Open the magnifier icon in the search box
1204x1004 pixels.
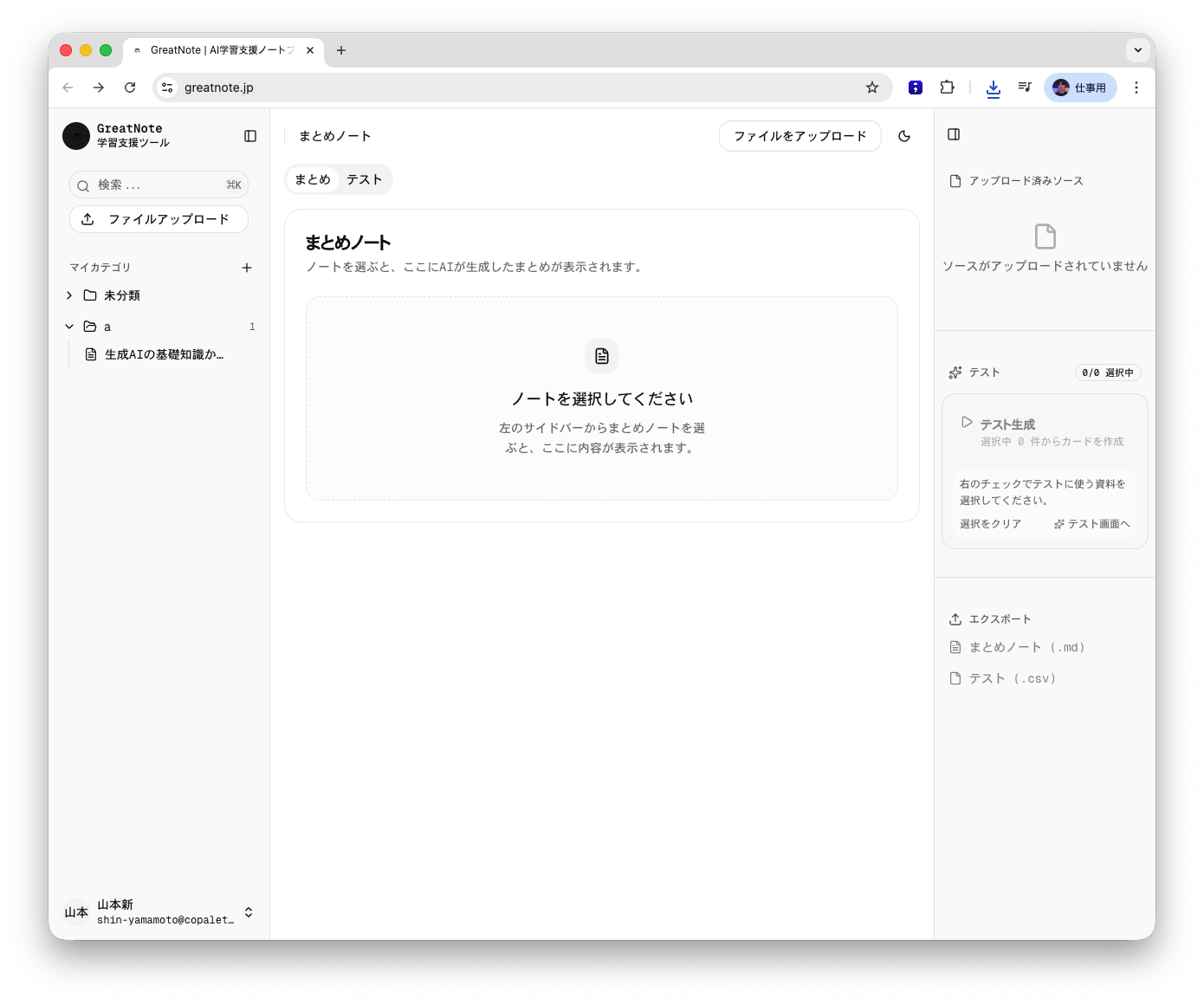tap(83, 185)
